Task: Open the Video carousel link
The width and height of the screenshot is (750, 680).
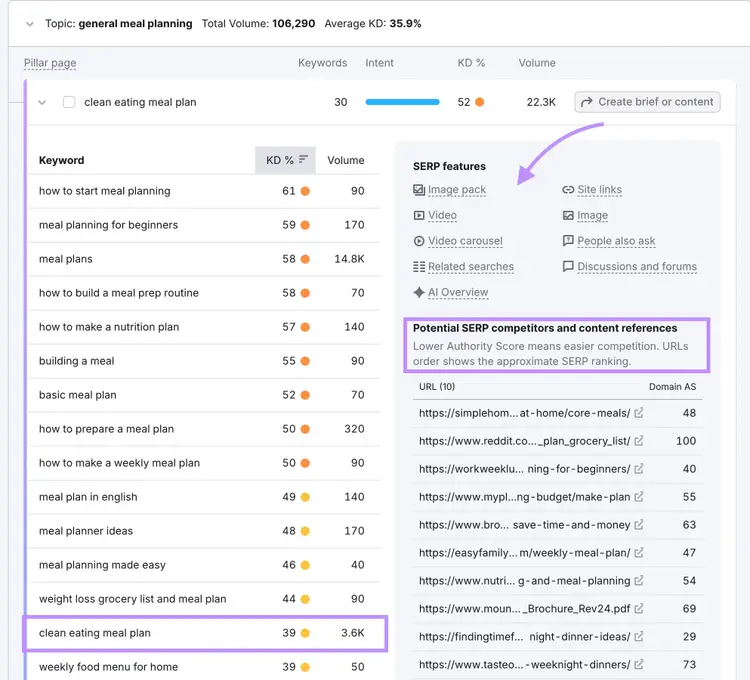Action: (465, 241)
